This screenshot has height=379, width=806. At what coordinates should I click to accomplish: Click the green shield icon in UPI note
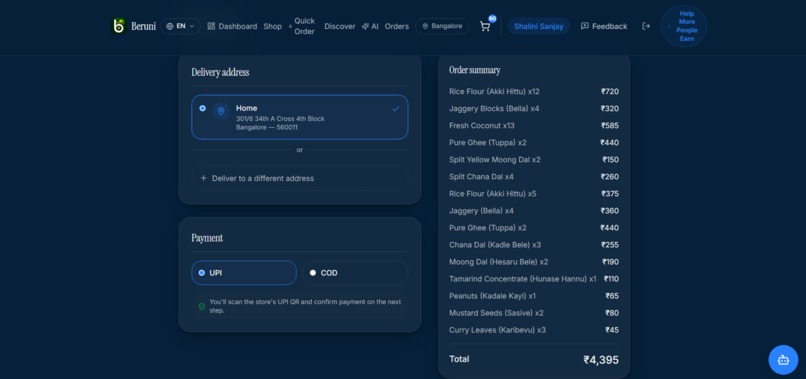(x=202, y=306)
